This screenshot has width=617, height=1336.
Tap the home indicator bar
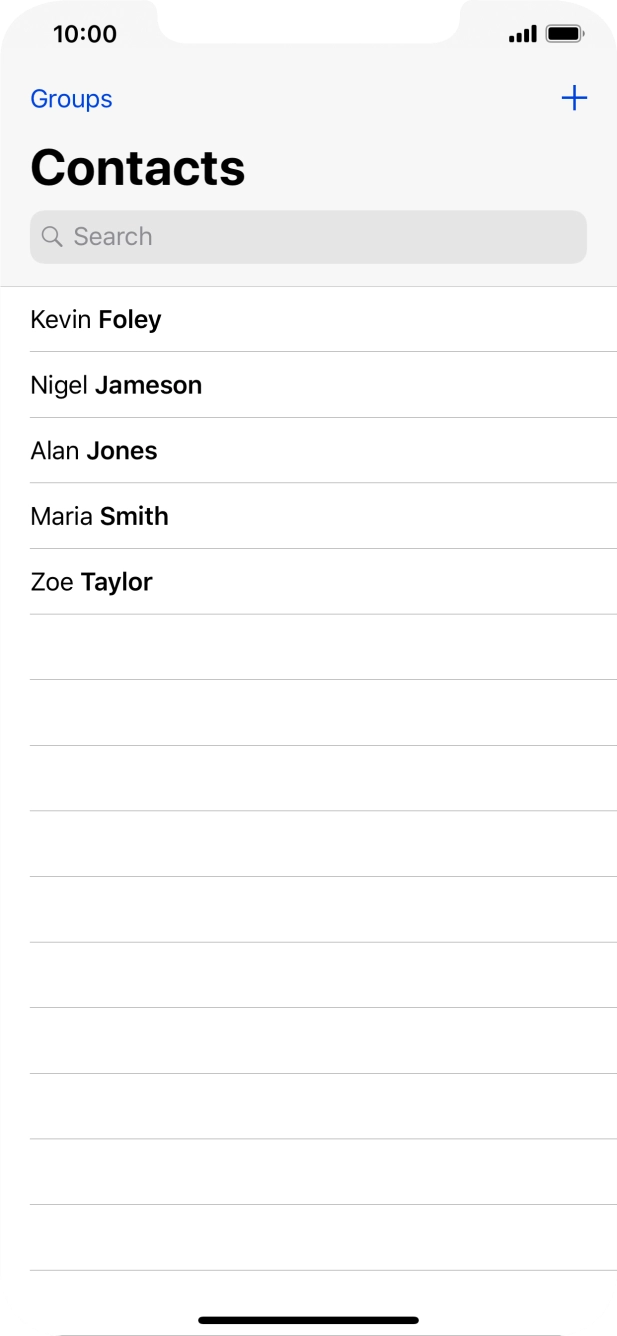tap(308, 1320)
